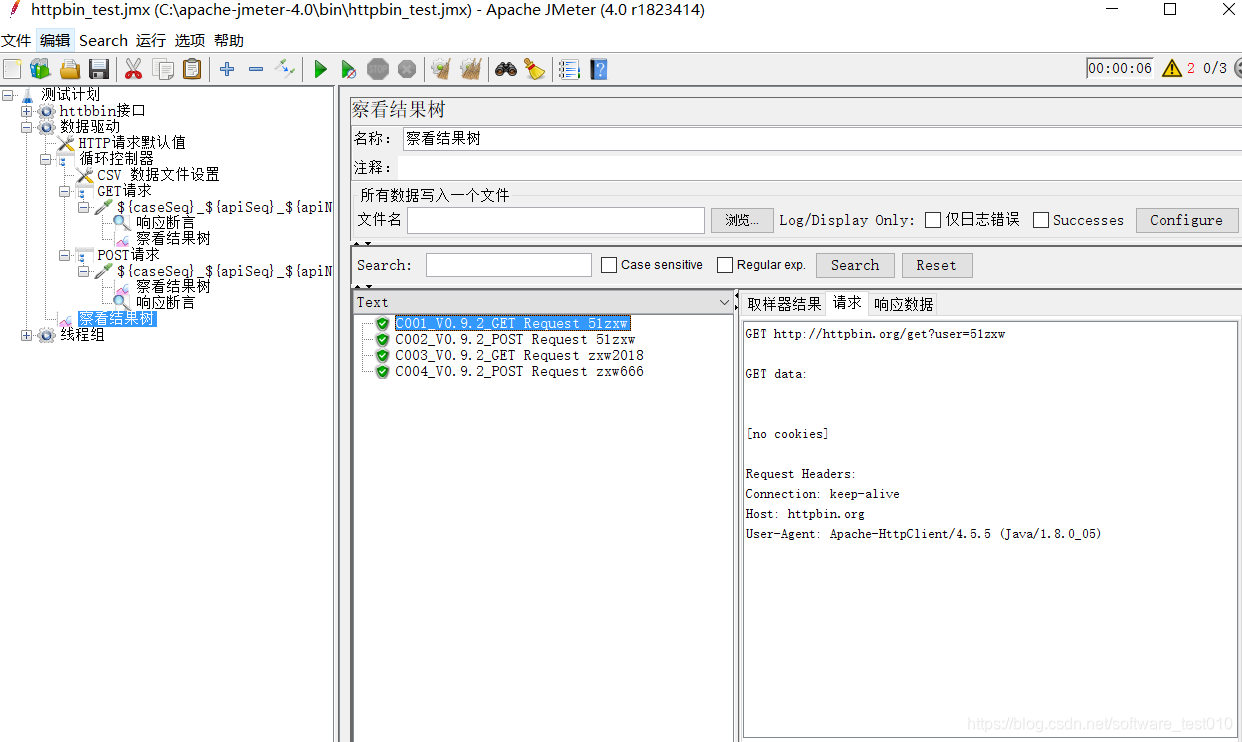This screenshot has height=742, width=1242.
Task: Open the '运行' menu
Action: point(151,40)
